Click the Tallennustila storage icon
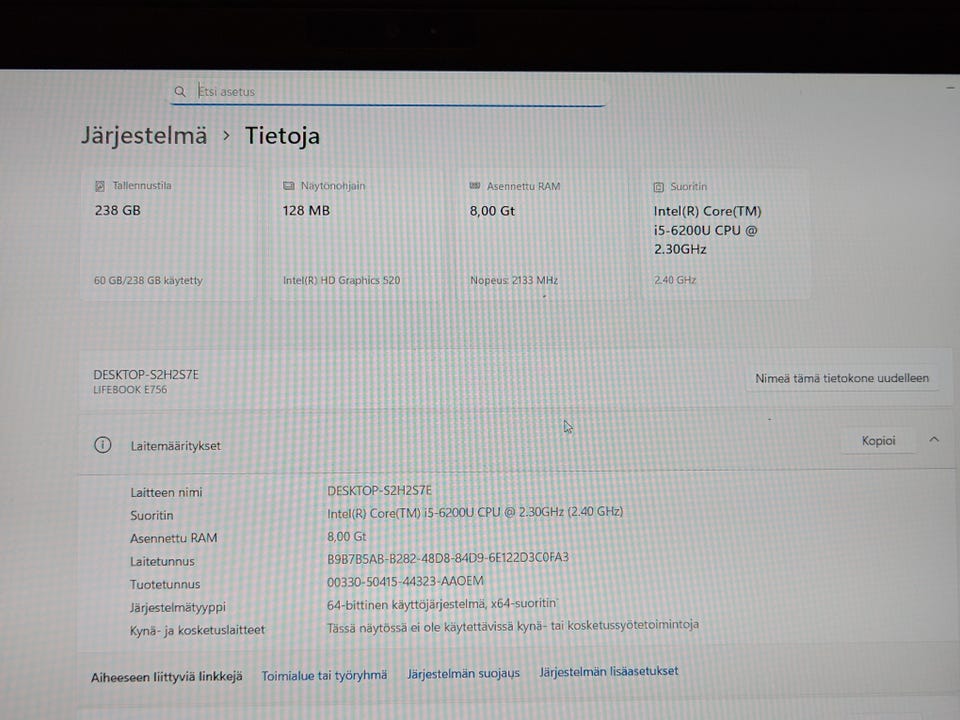This screenshot has height=720, width=960. pyautogui.click(x=100, y=186)
